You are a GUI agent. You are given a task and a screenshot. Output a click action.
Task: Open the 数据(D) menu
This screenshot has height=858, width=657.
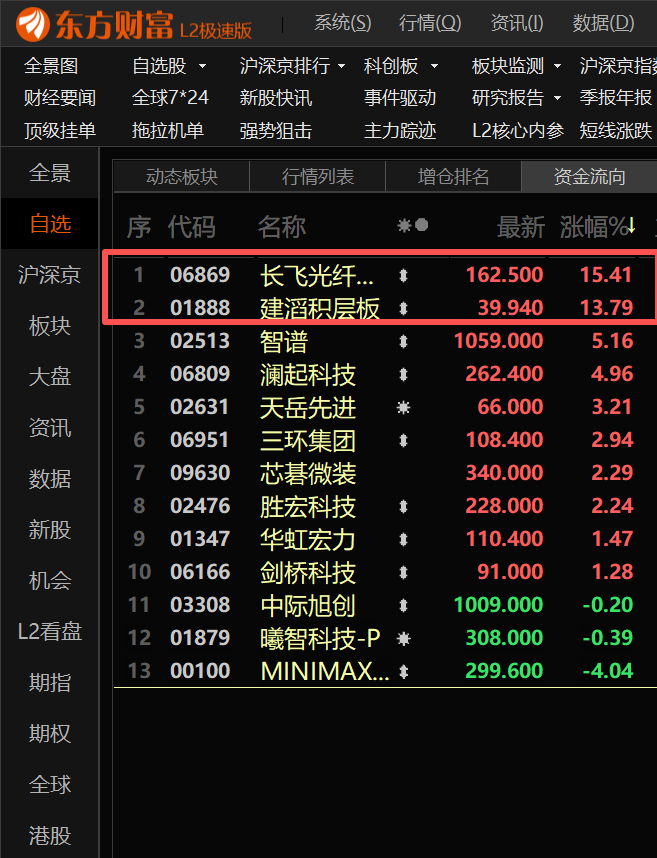point(603,23)
